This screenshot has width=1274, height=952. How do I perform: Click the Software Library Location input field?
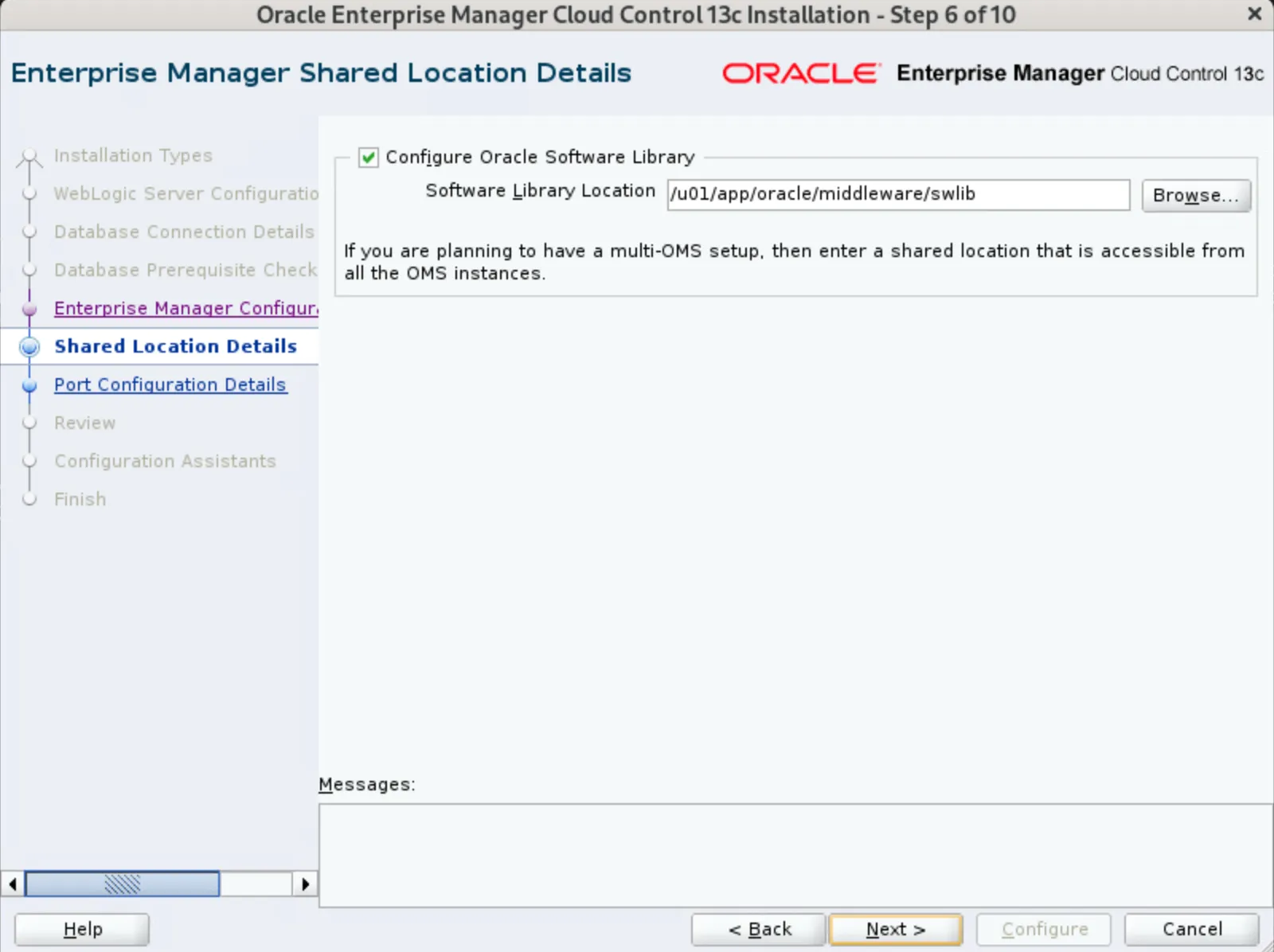898,195
